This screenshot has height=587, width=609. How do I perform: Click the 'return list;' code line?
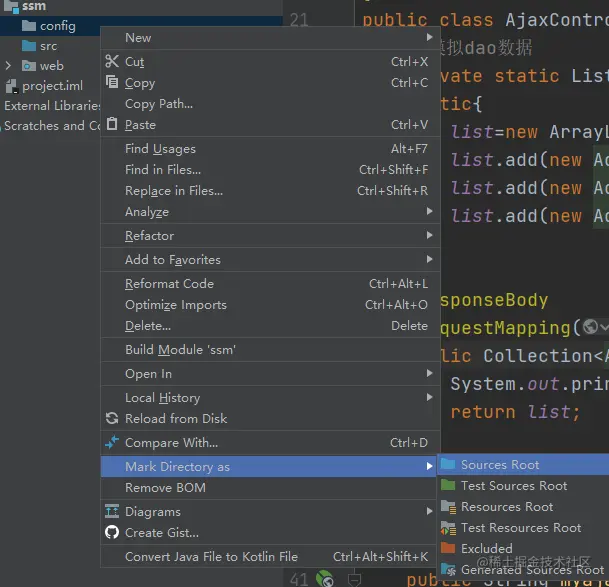tap(515, 411)
